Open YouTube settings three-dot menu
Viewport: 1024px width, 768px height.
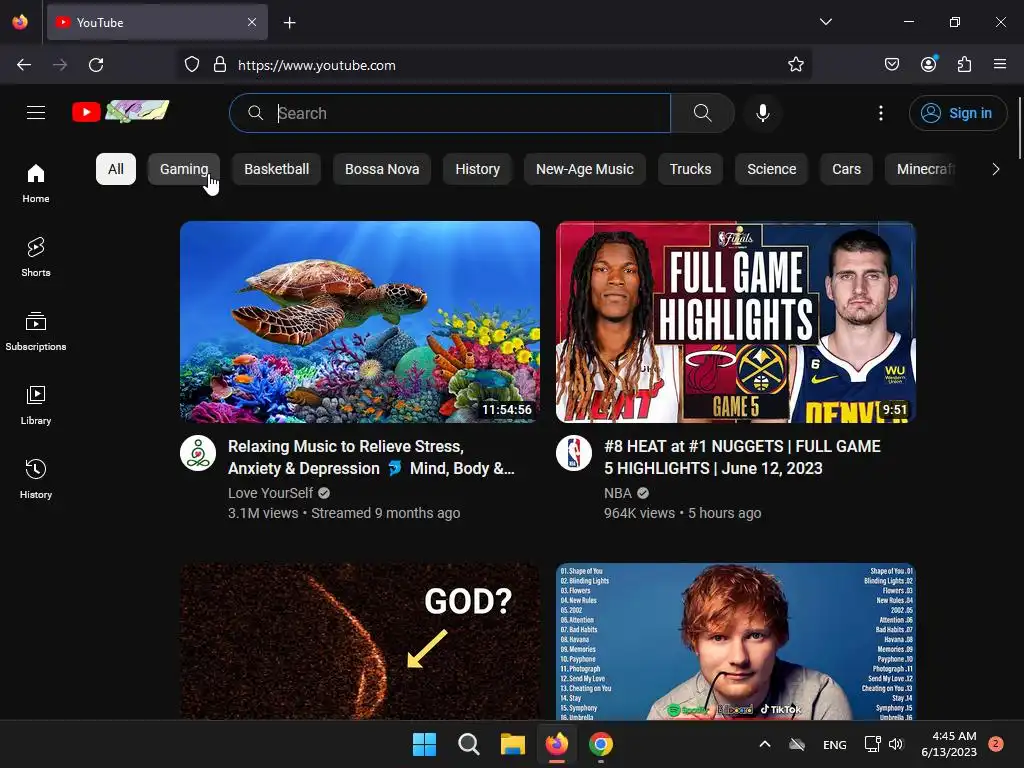click(880, 113)
